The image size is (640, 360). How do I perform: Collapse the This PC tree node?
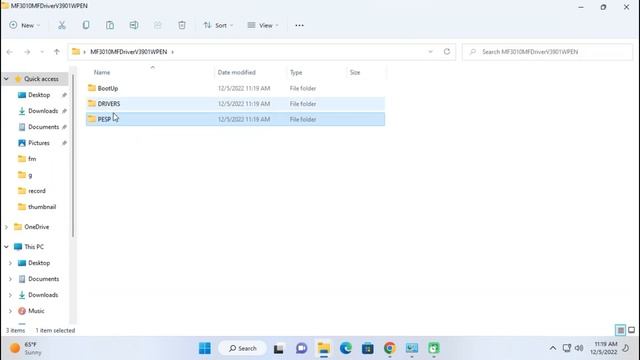[6, 247]
